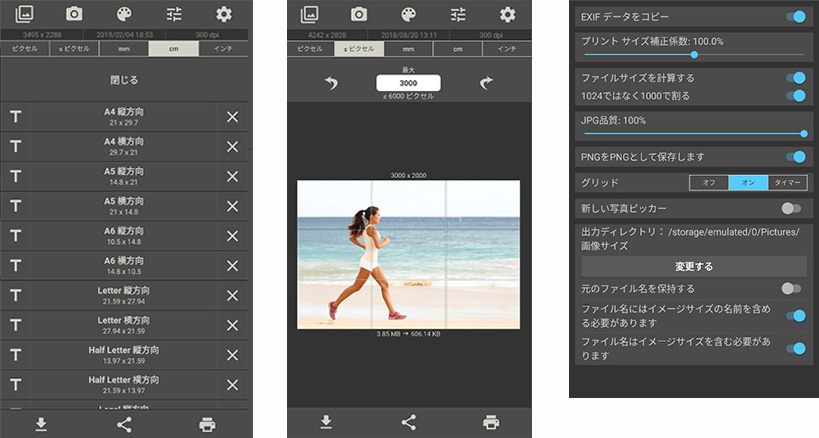
Task: Tap printer icon in left screen
Action: click(x=207, y=424)
